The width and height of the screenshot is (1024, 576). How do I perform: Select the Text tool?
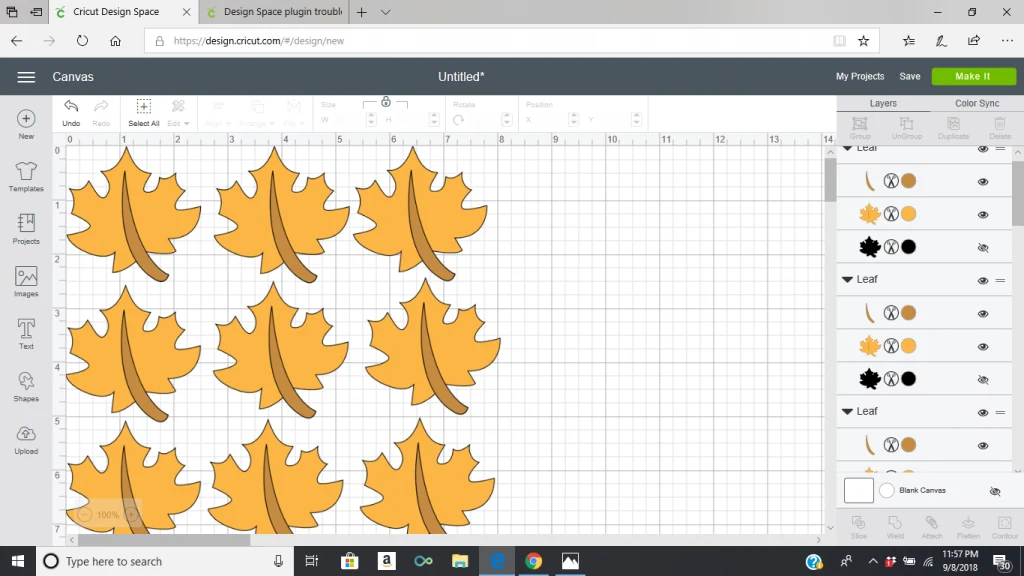[26, 332]
